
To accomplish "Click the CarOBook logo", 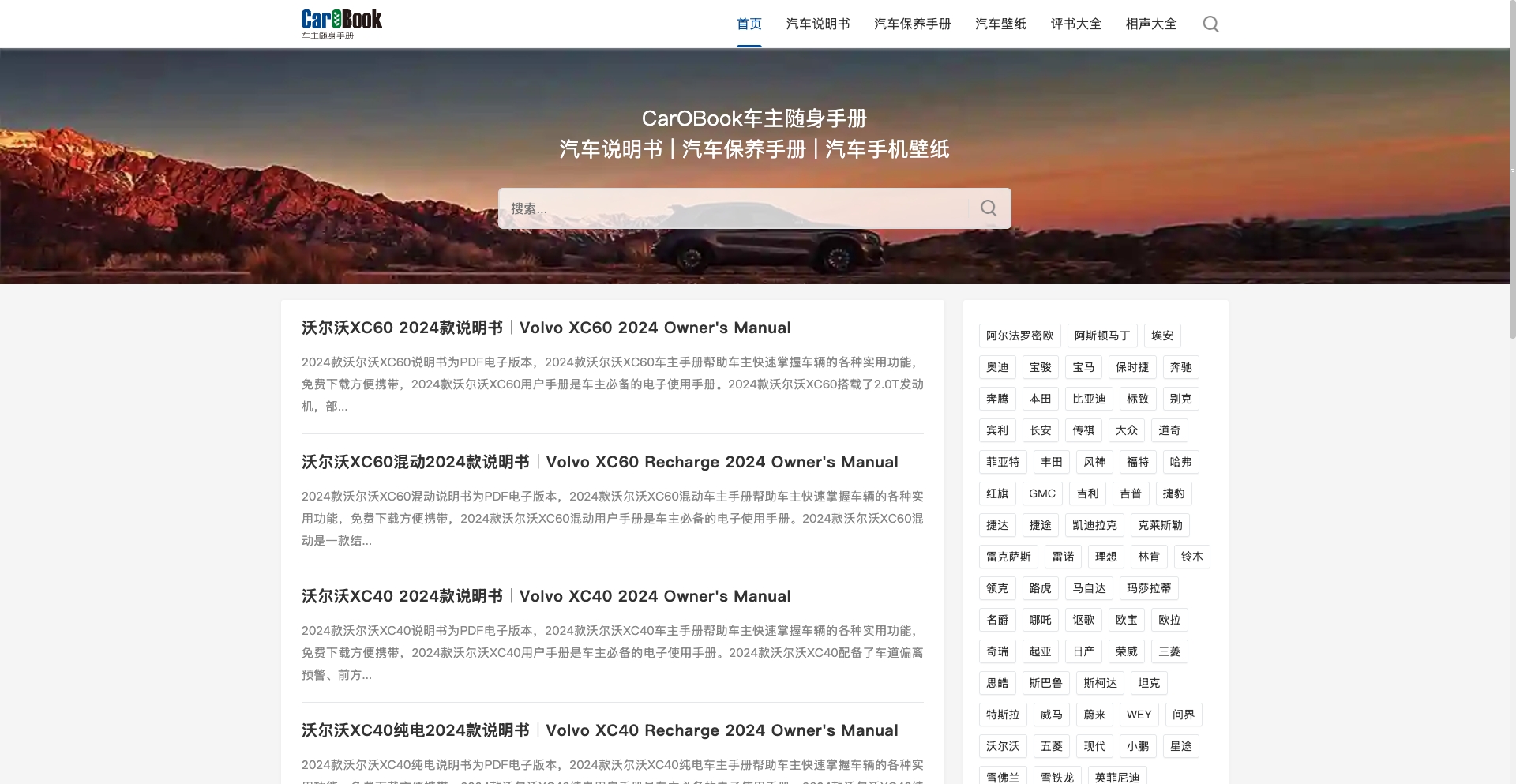I will point(341,24).
